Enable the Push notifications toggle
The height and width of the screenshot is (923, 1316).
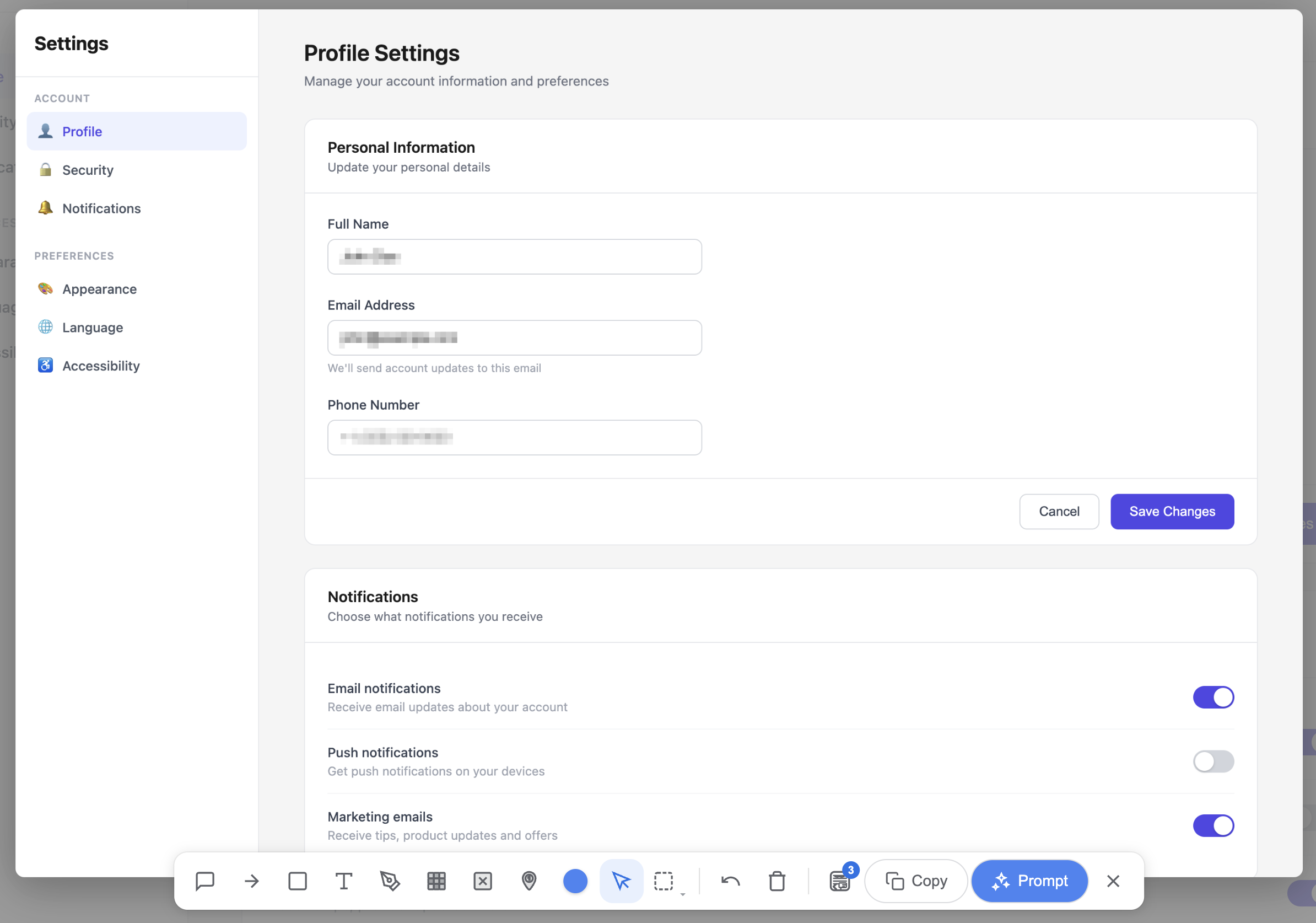coord(1213,761)
